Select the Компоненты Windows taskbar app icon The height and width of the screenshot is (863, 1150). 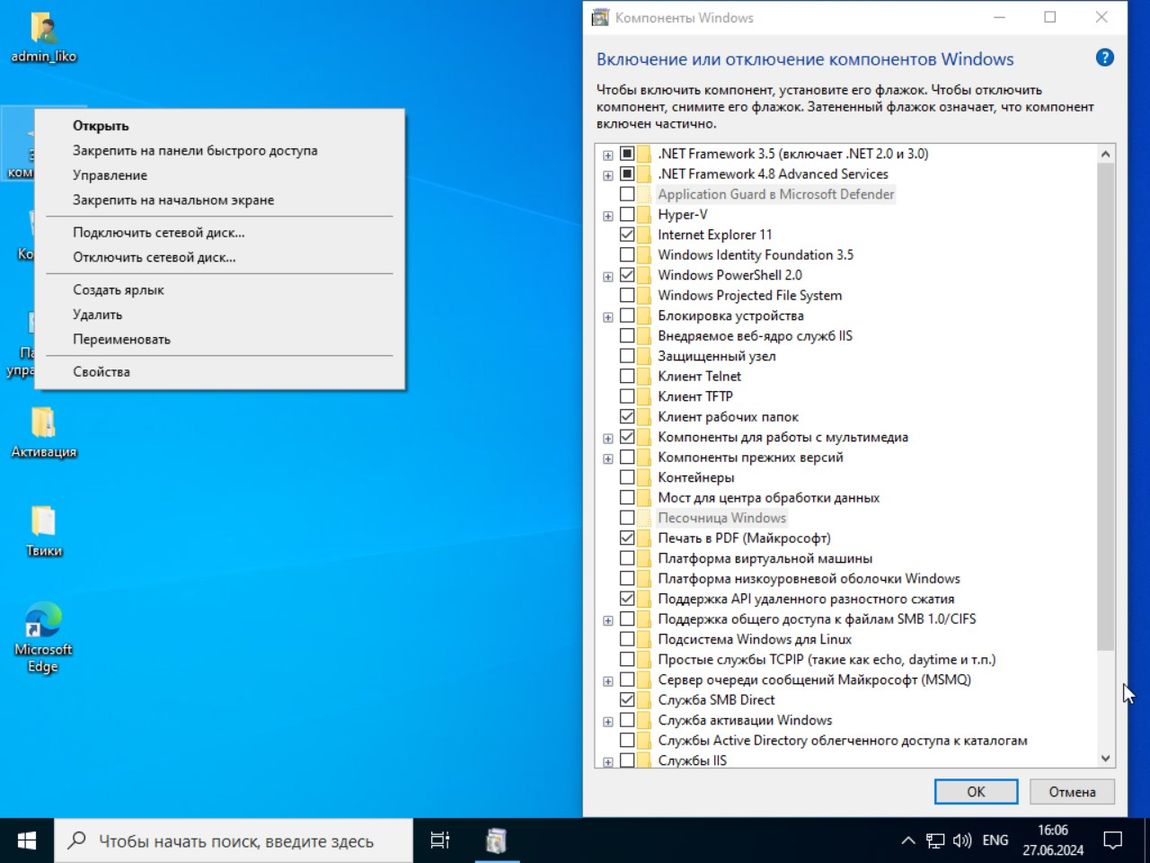click(497, 840)
